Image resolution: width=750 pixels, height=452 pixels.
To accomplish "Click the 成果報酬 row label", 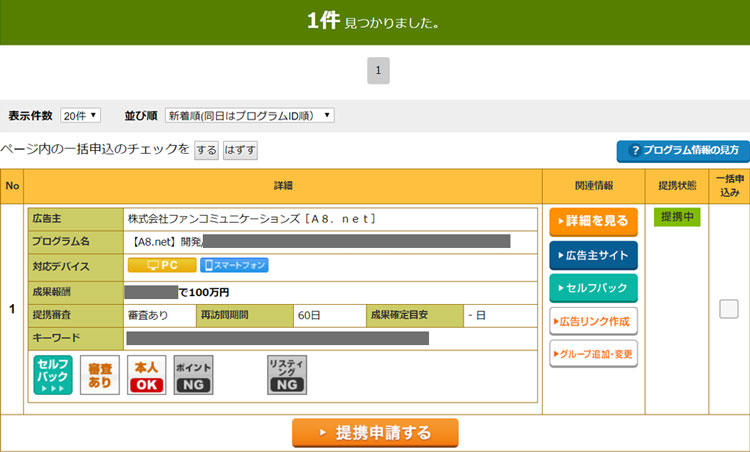I will (76, 292).
